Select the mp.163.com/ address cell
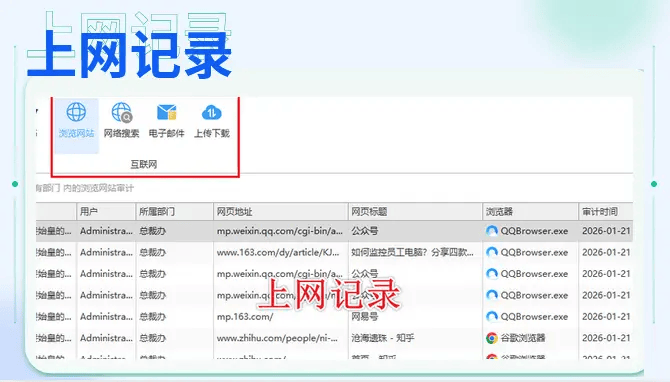This screenshot has height=382, width=670. 245,317
